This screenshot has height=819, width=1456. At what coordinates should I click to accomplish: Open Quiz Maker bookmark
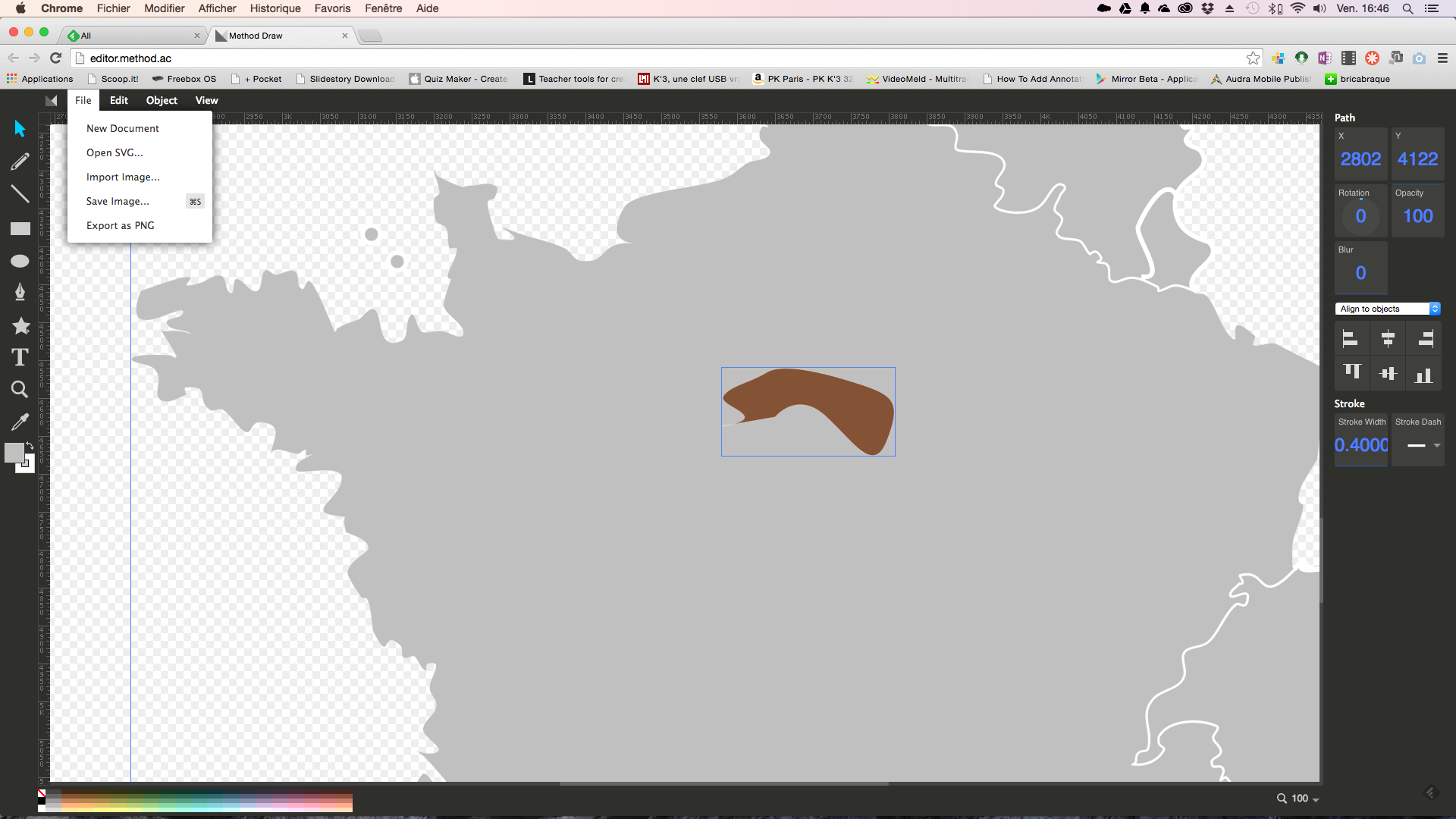459,79
